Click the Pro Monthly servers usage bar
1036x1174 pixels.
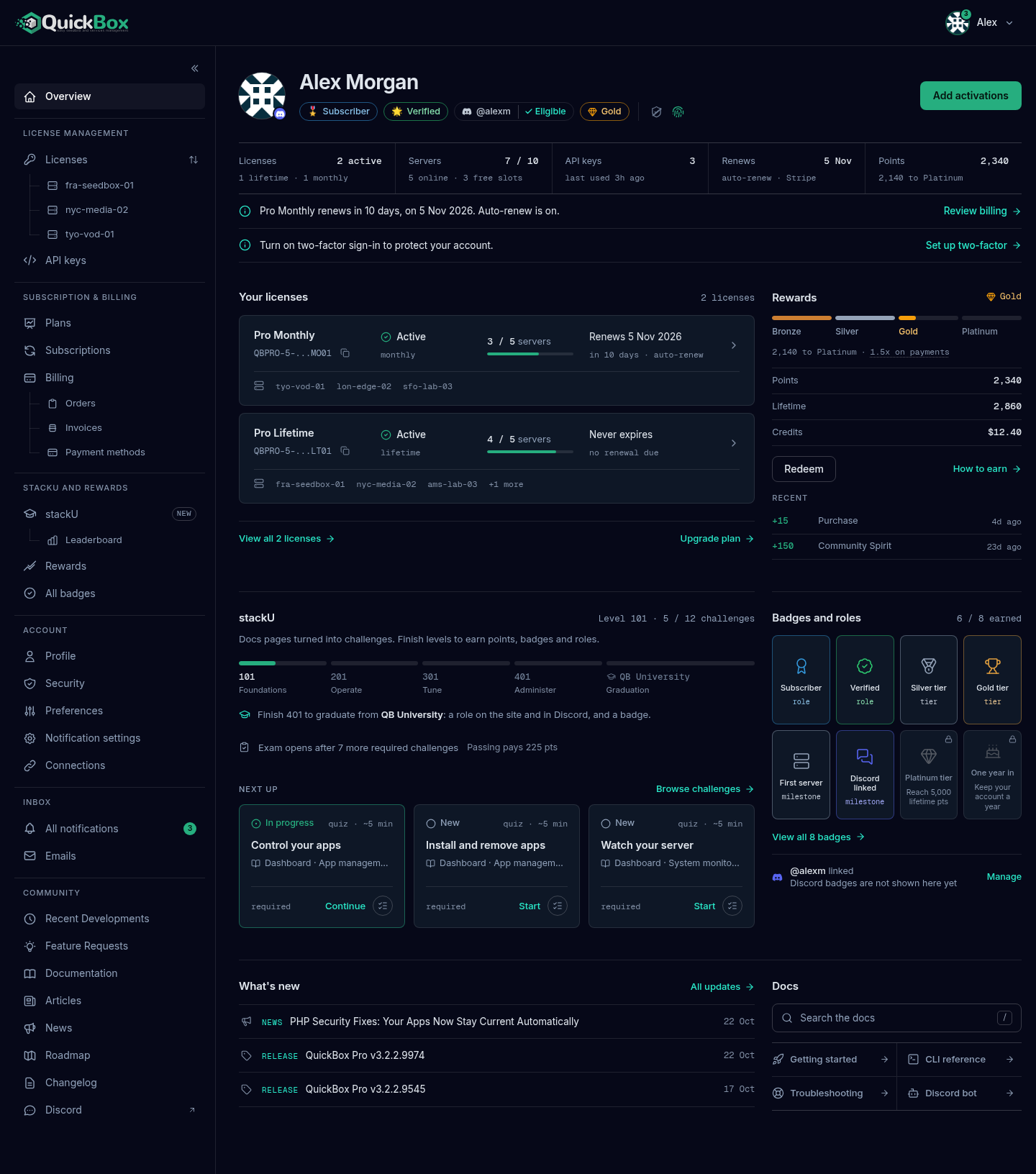pos(530,354)
